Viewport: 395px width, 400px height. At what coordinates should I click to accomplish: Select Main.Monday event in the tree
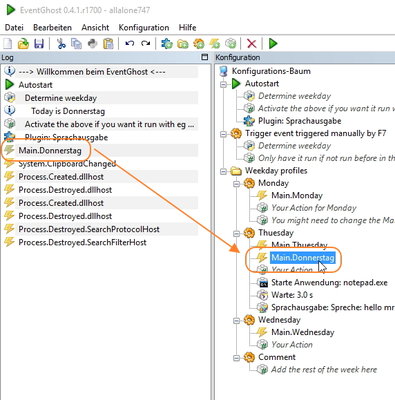[x=297, y=195]
